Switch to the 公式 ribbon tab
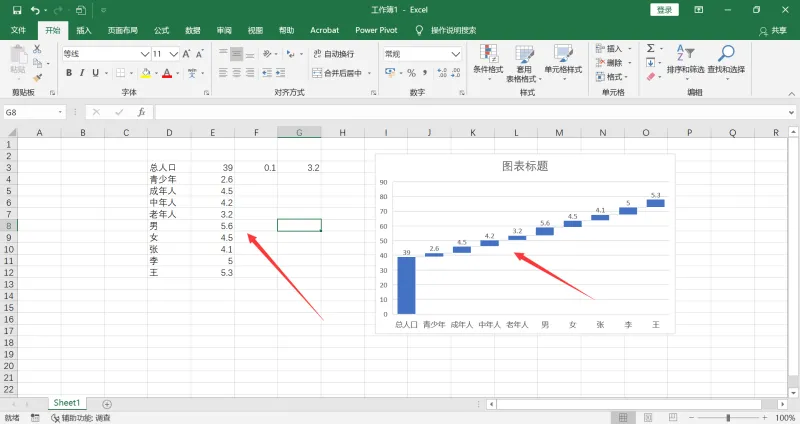The width and height of the screenshot is (800, 424). coord(161,30)
